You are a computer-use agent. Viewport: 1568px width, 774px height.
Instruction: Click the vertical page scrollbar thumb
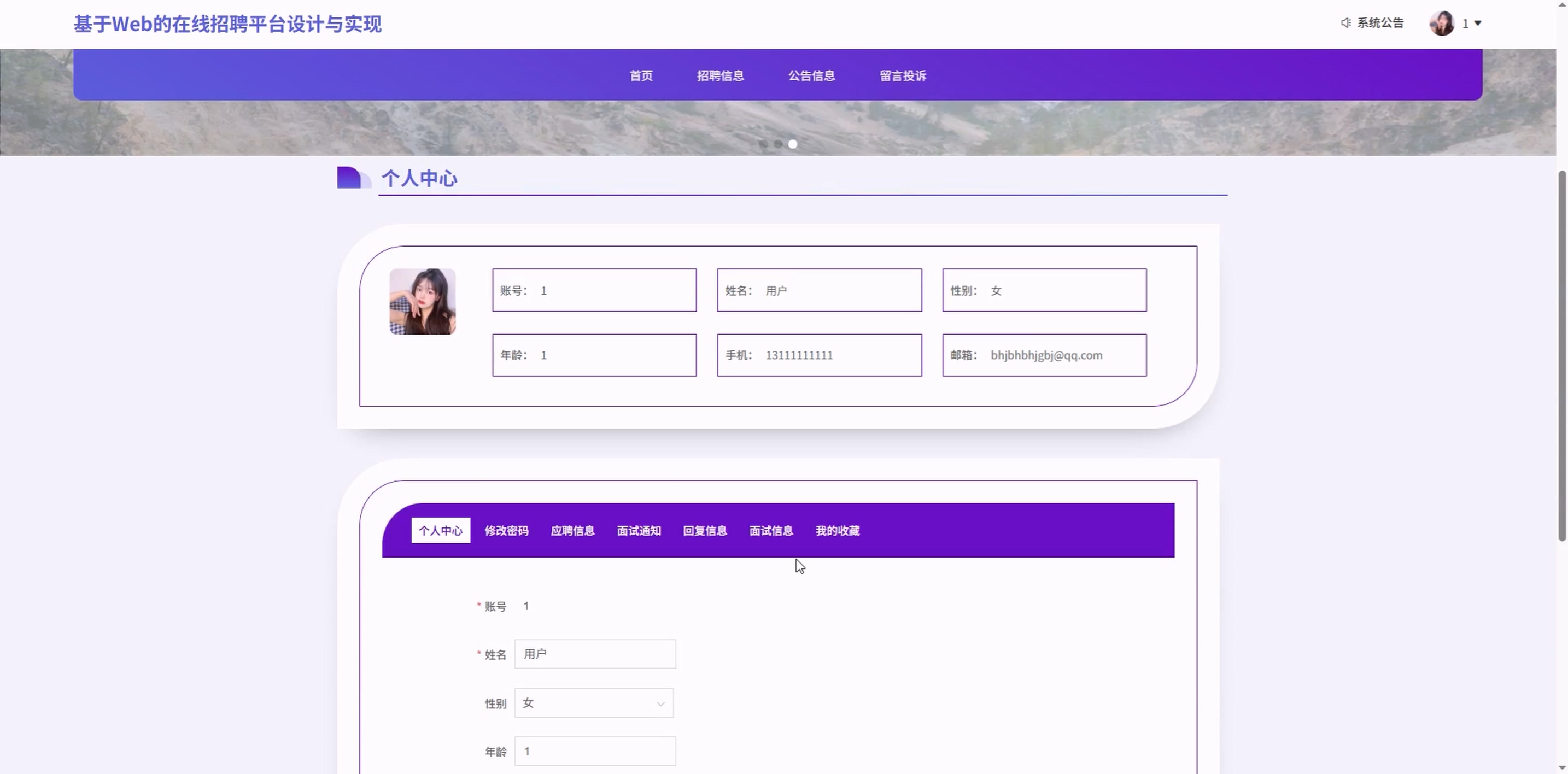click(x=1561, y=356)
